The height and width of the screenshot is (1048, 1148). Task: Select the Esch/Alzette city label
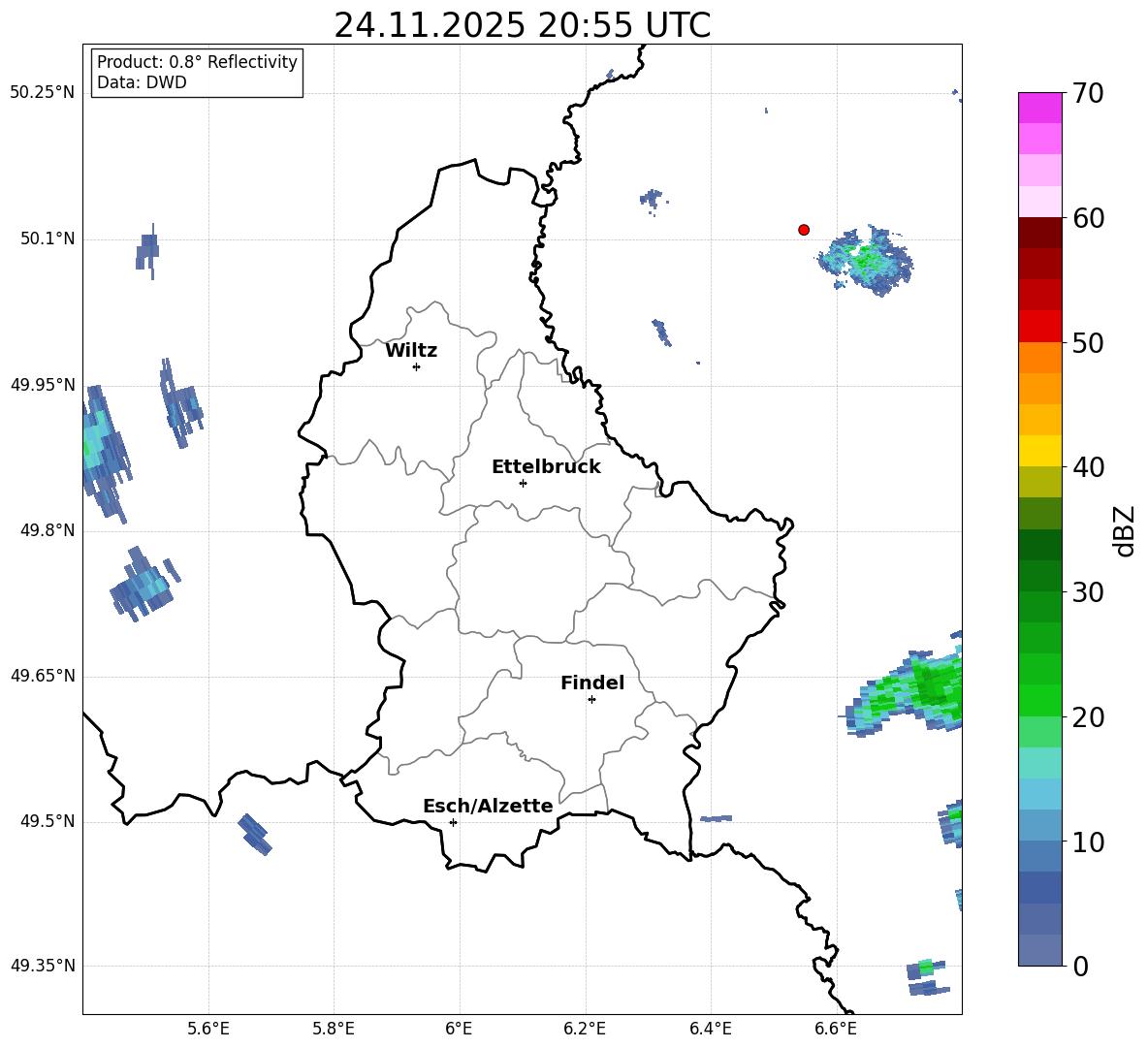point(488,807)
